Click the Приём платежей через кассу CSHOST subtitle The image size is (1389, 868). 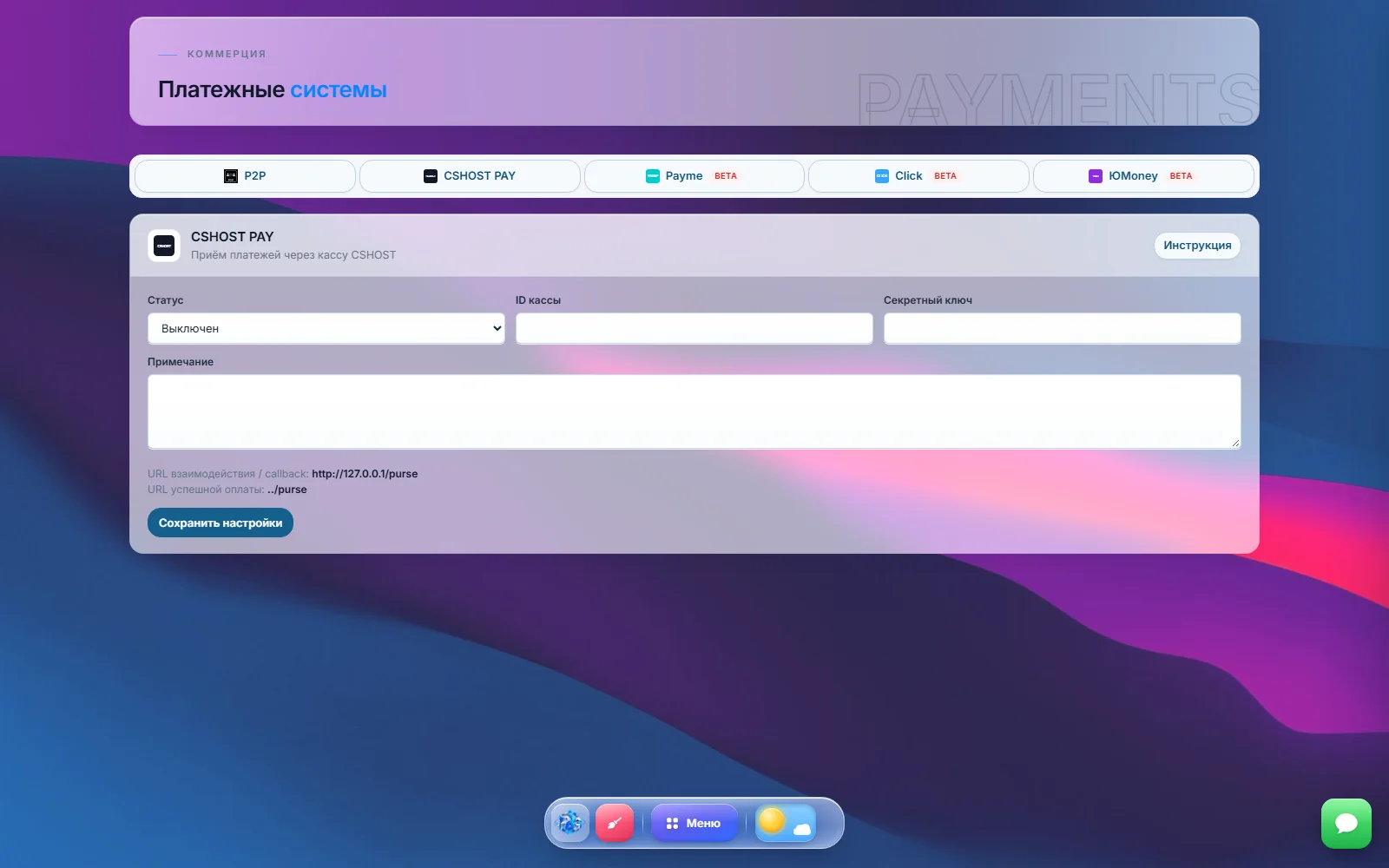tap(293, 255)
